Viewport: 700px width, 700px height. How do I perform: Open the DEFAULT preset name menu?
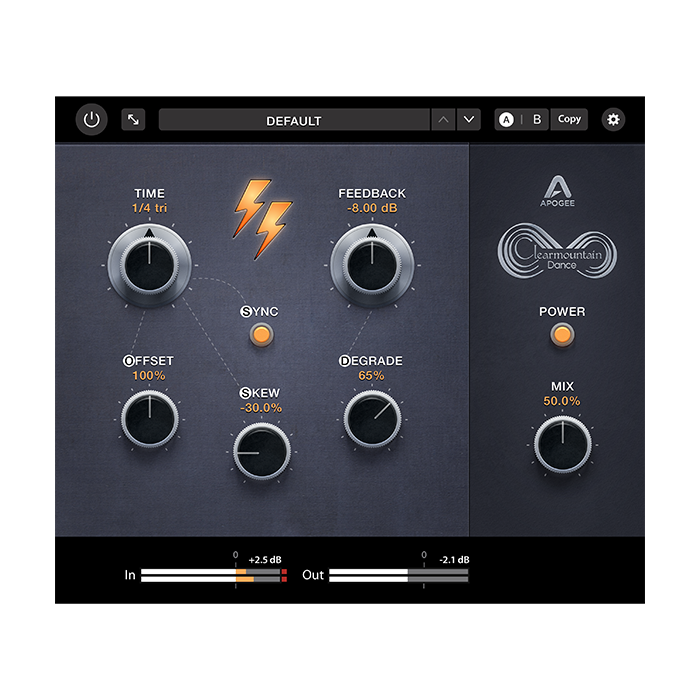[294, 120]
